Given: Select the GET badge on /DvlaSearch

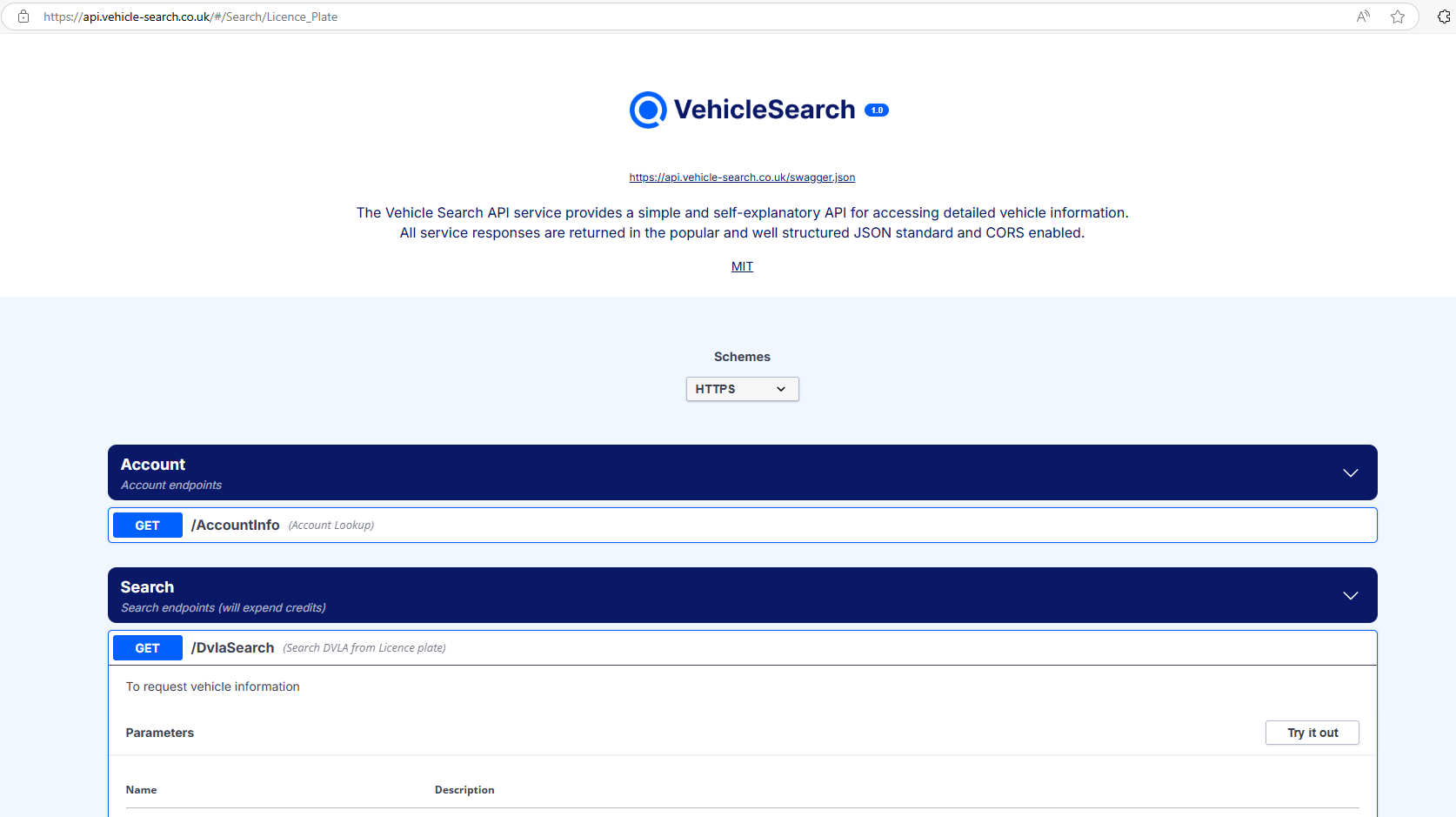Looking at the screenshot, I should click(147, 647).
